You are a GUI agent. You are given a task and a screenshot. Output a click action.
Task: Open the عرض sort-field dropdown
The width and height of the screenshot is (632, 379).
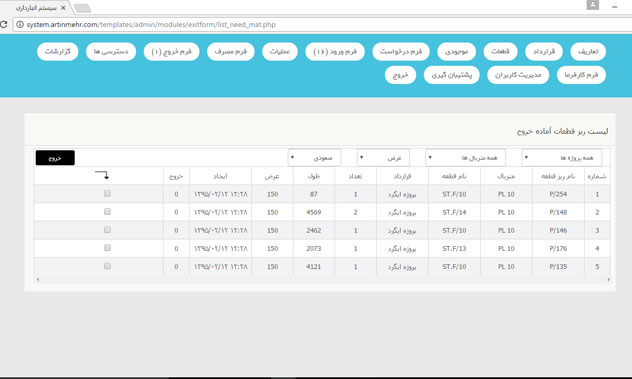(x=383, y=158)
